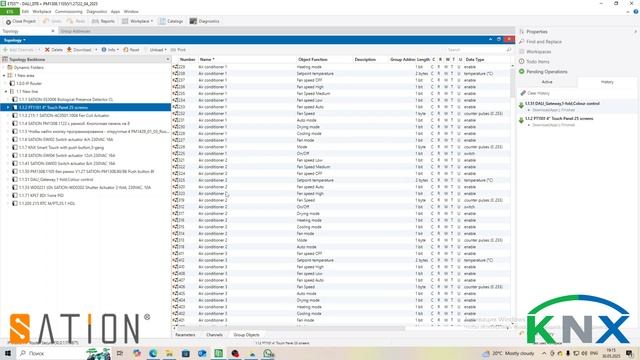Image resolution: width=640 pixels, height=360 pixels.
Task: Switch to the Active operations tab
Action: pos(547,82)
